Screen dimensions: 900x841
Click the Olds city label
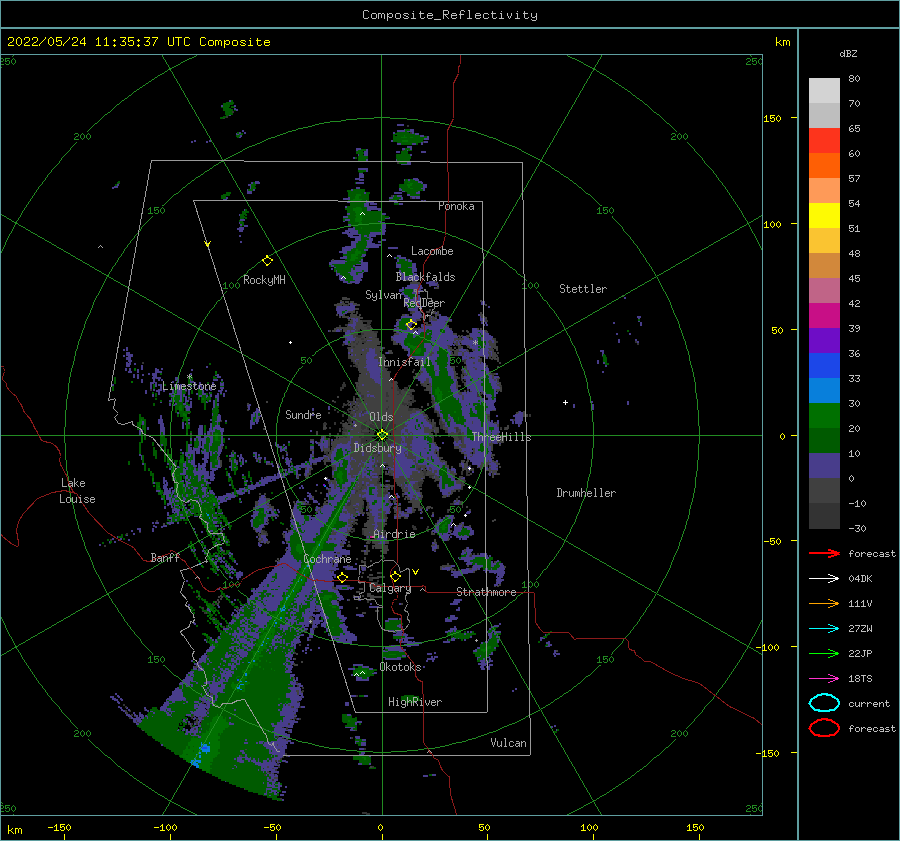point(381,417)
